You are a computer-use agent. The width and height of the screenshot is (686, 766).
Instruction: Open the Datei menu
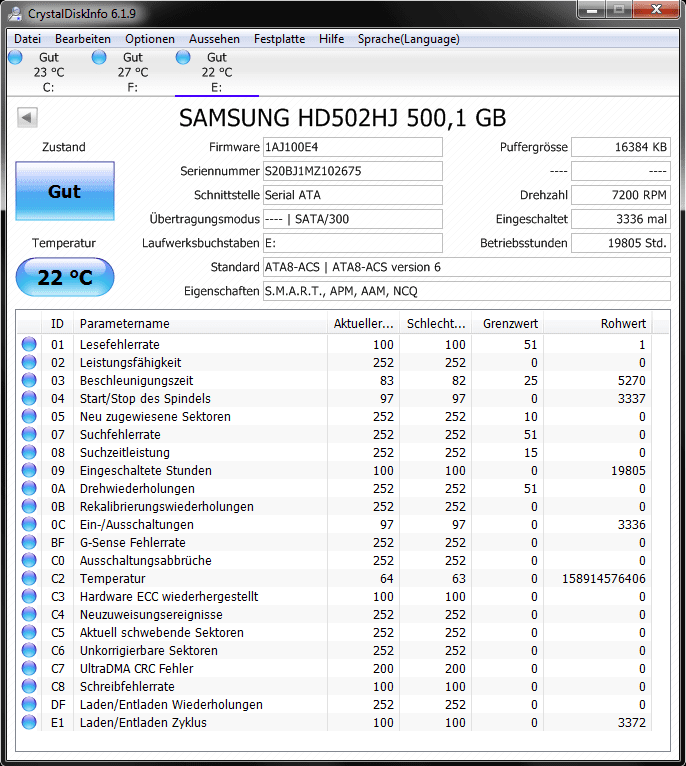pos(27,39)
